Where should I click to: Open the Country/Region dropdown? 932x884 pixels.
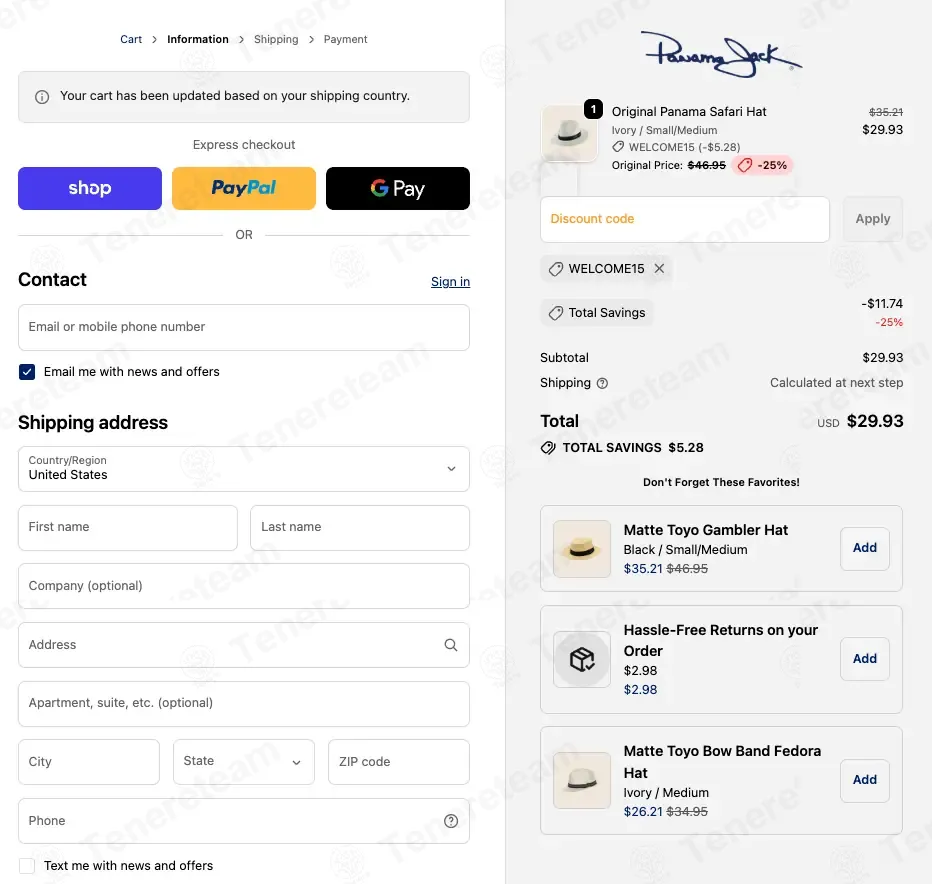tap(244, 468)
